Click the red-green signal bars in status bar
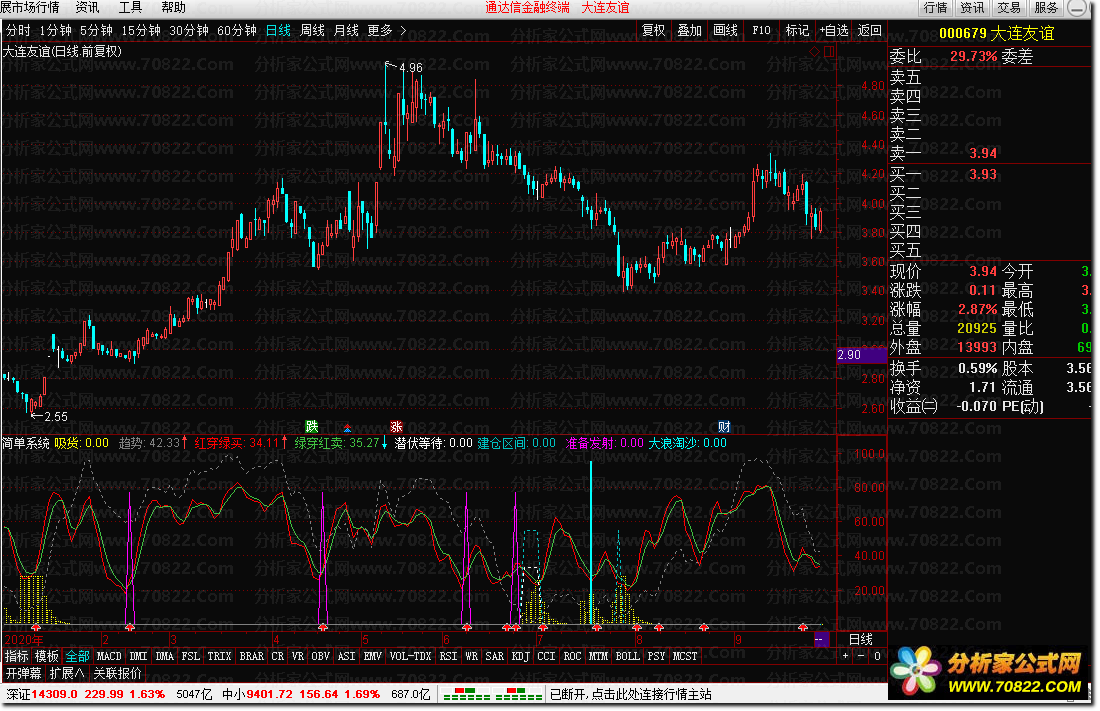This screenshot has height=711, width=1100. [493, 694]
